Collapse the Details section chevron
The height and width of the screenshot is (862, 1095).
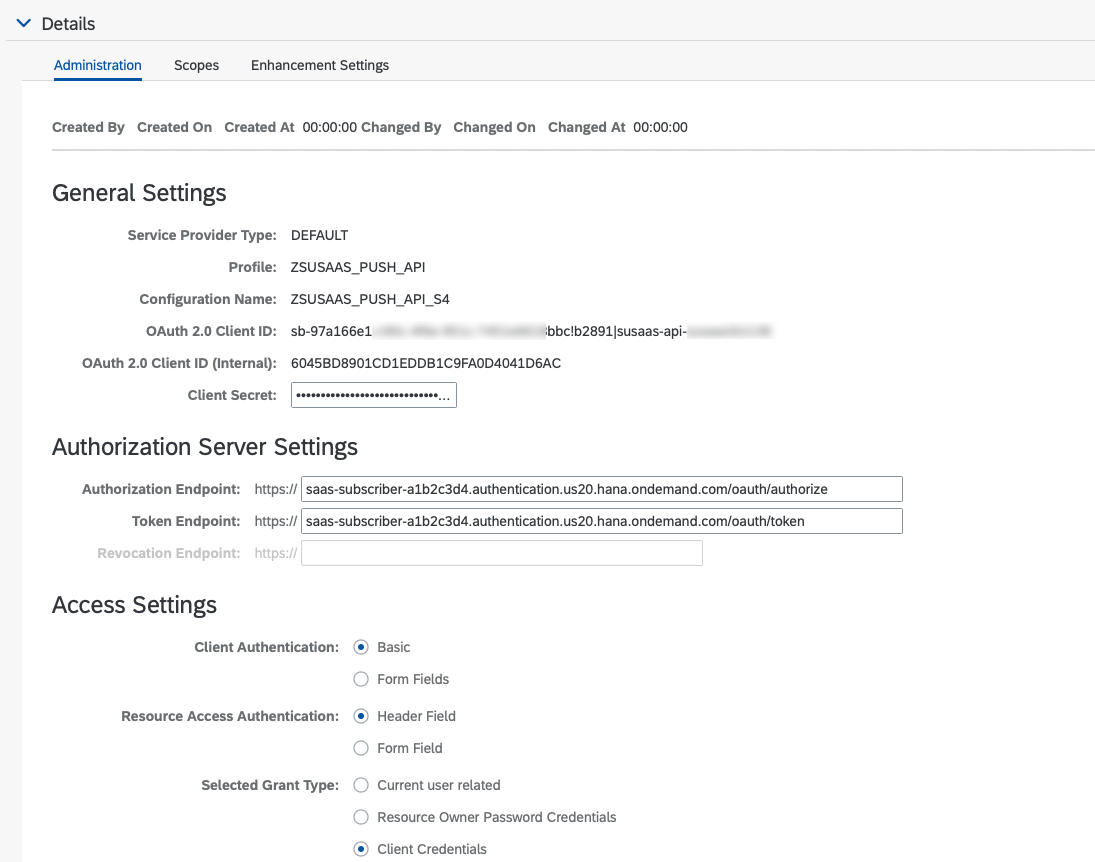pyautogui.click(x=24, y=23)
